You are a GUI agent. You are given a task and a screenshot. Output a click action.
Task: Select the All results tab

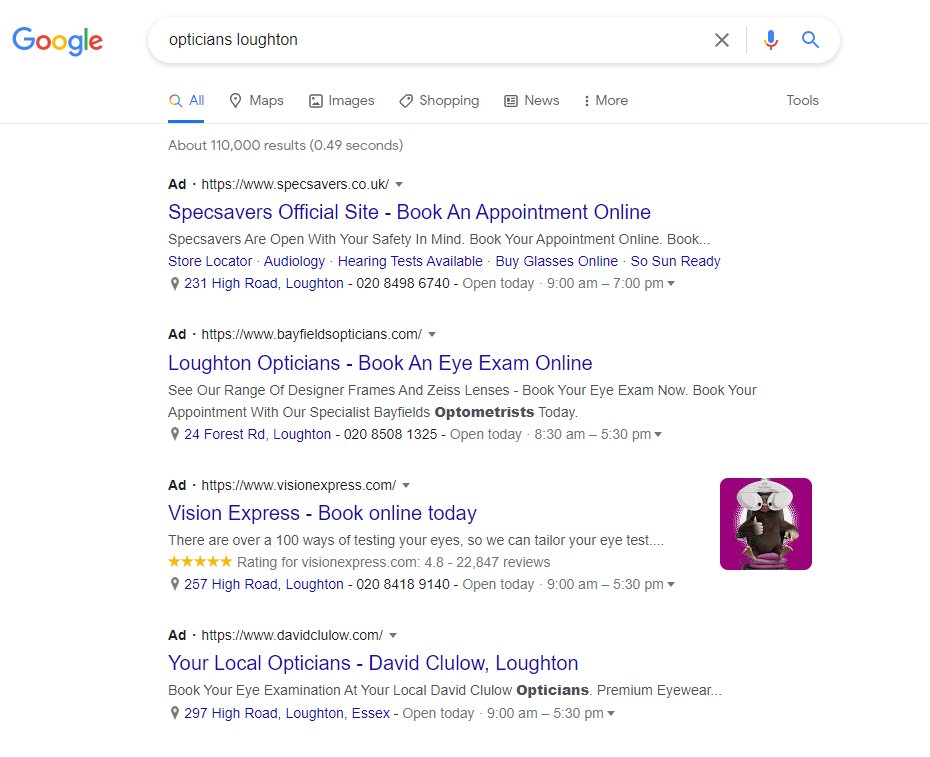click(x=186, y=101)
